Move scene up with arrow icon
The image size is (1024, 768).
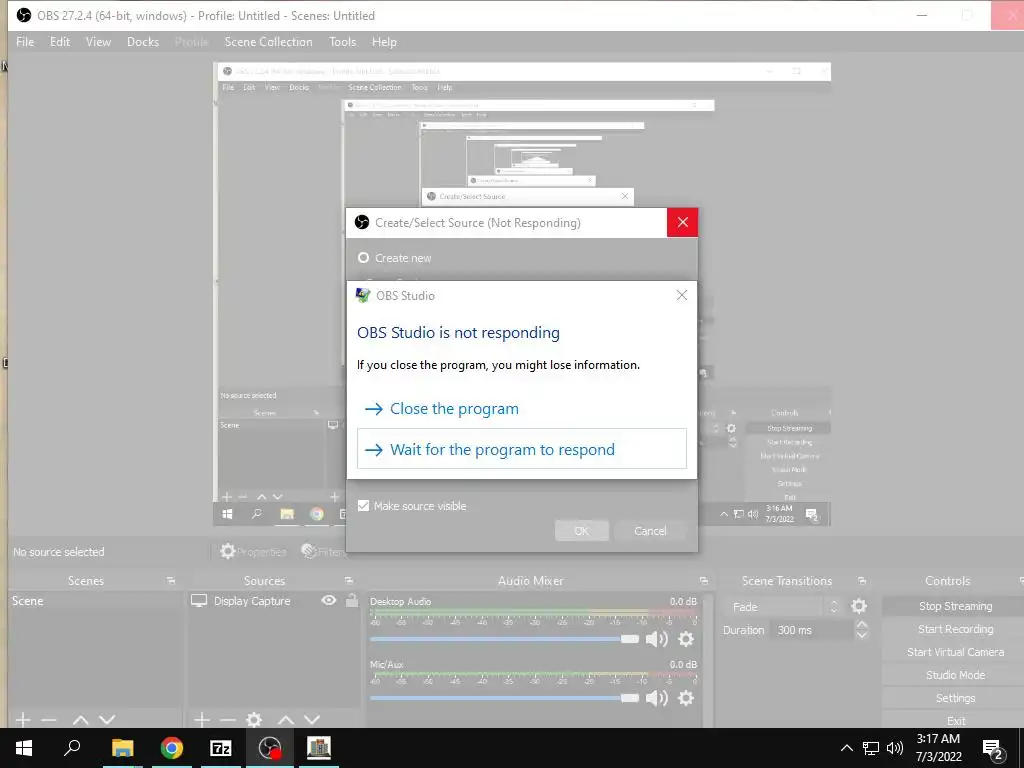click(x=80, y=720)
